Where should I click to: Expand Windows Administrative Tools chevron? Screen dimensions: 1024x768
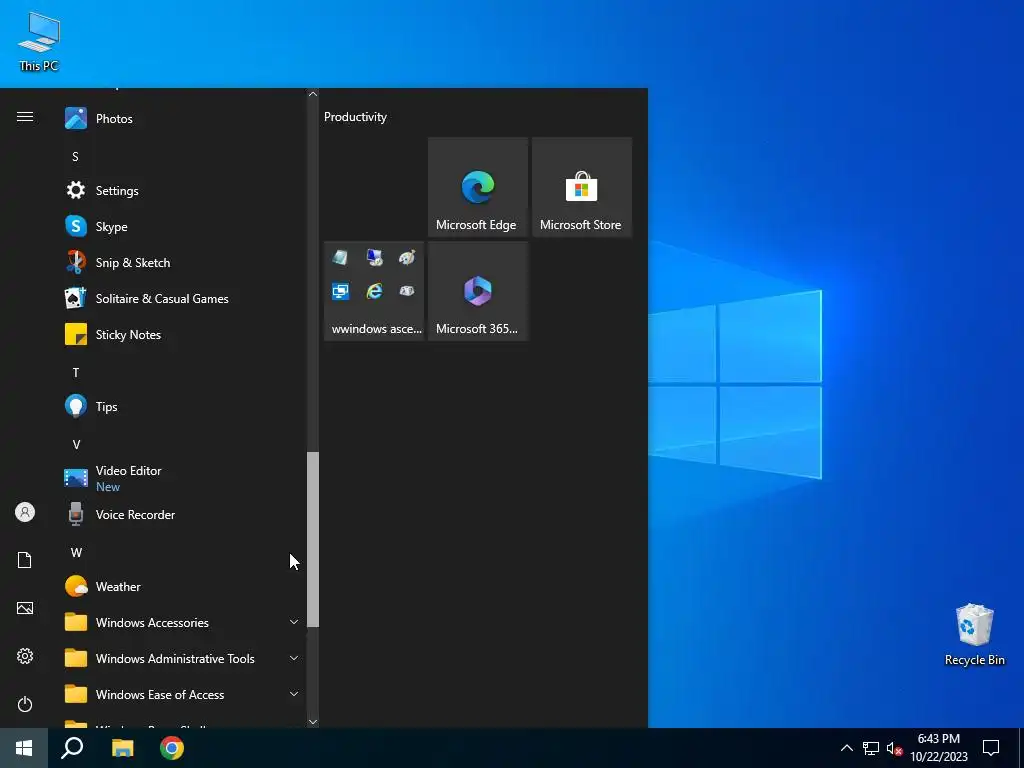tap(294, 658)
